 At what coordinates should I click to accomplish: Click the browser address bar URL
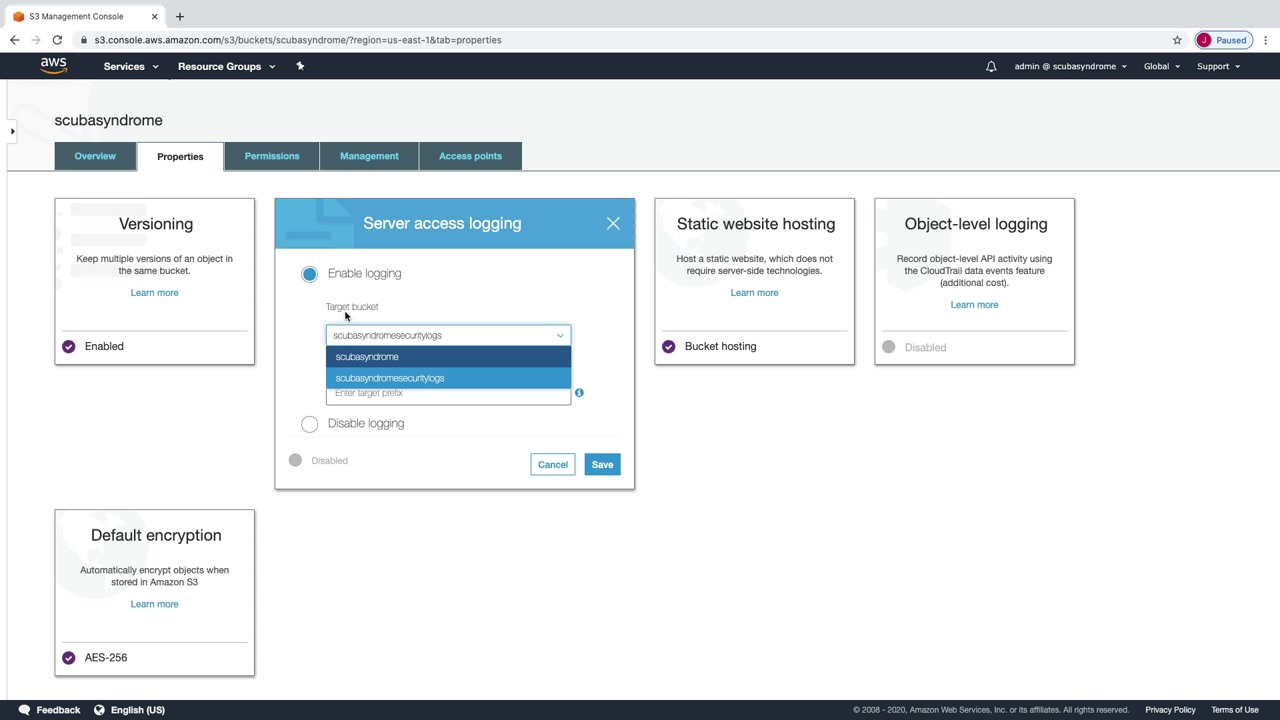point(298,40)
